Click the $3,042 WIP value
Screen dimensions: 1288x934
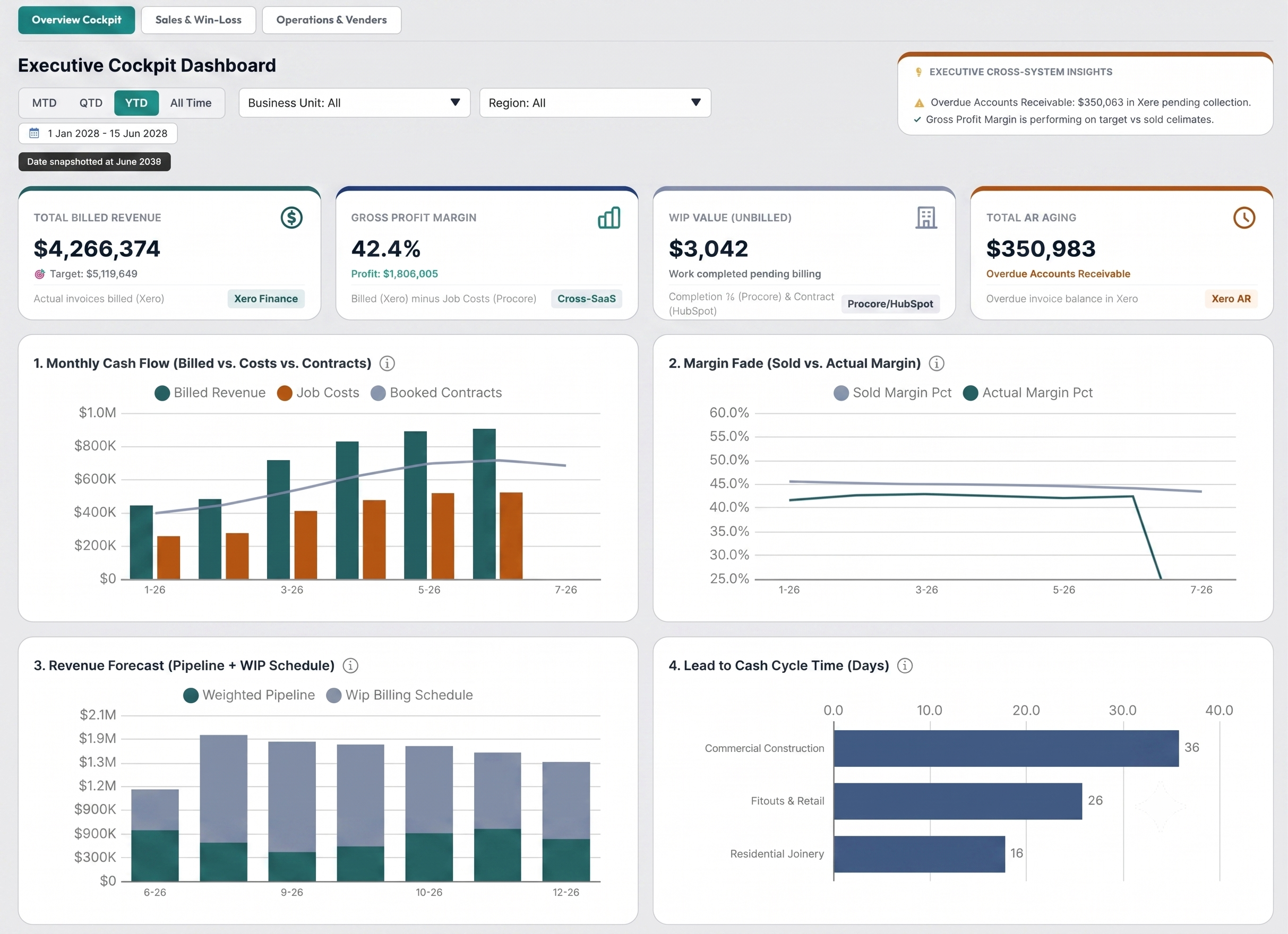click(708, 249)
